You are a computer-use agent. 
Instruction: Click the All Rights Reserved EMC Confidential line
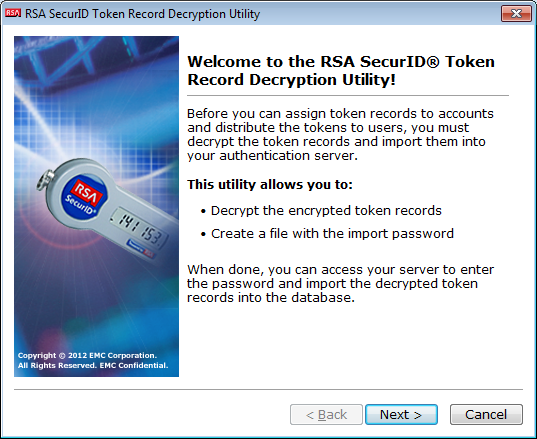point(93,365)
